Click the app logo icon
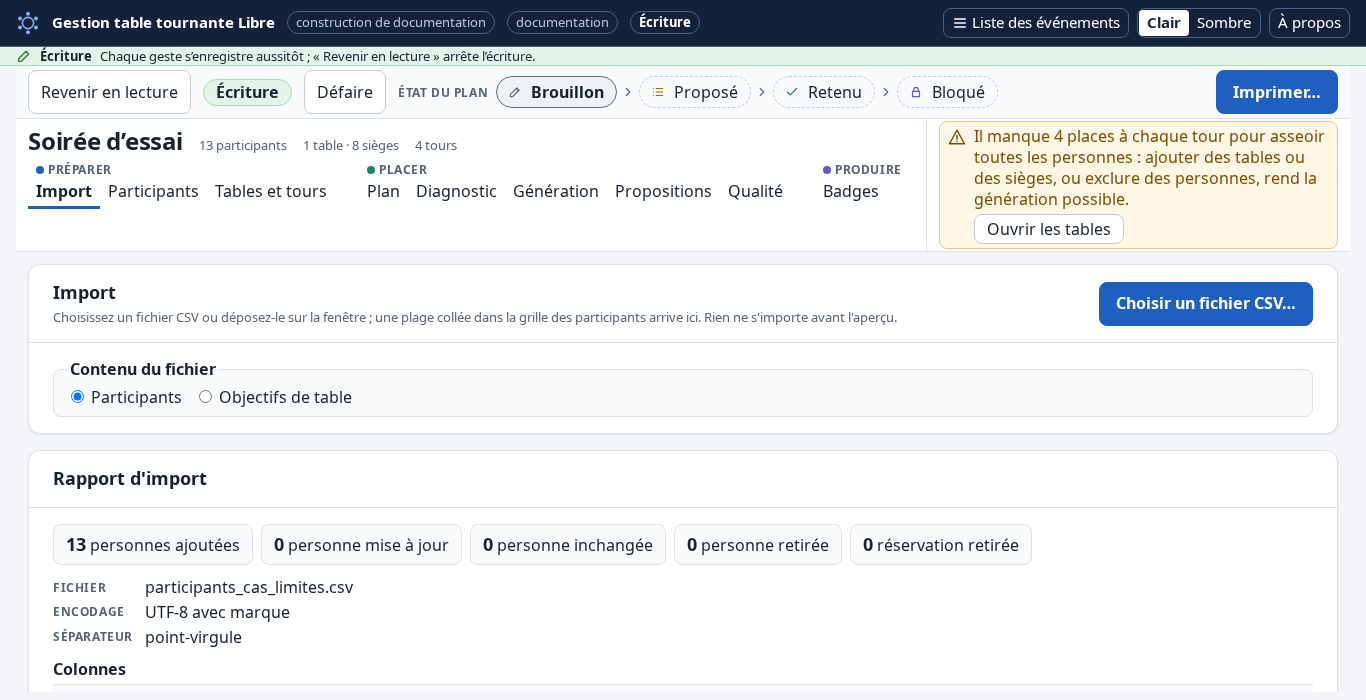The image size is (1366, 700). pos(28,22)
